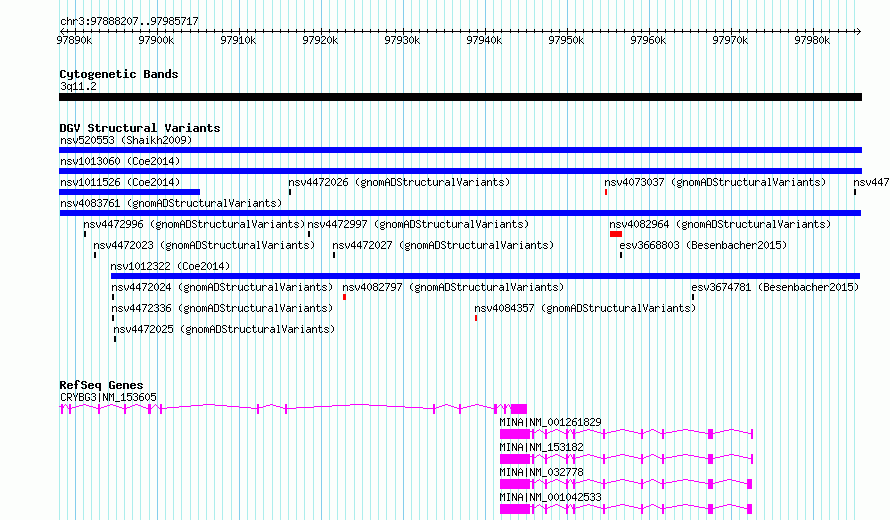Click the RefSeq Genes track heading

101,385
